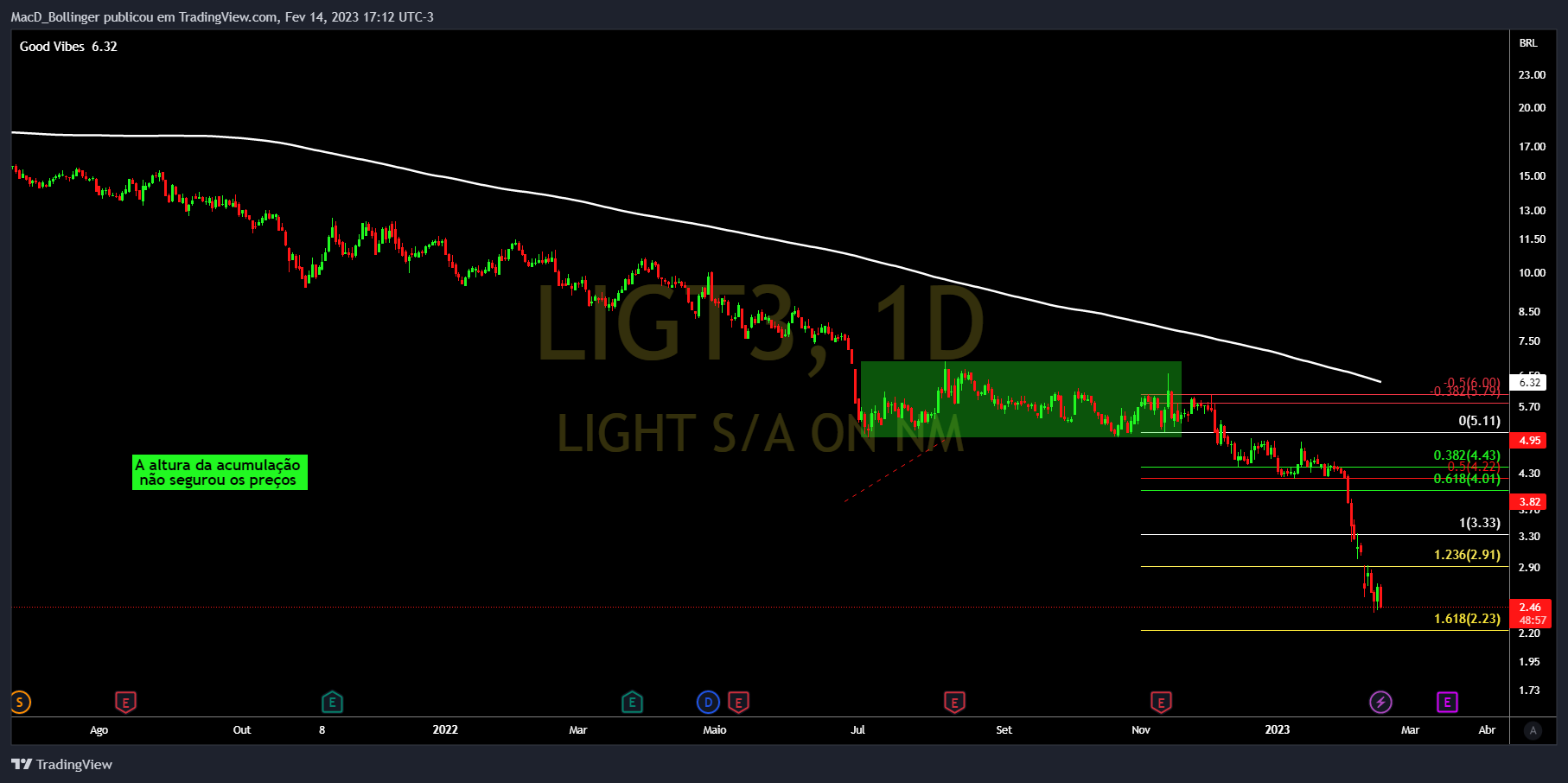
Task: Open the red E marker beside the D marker
Action: tap(738, 703)
